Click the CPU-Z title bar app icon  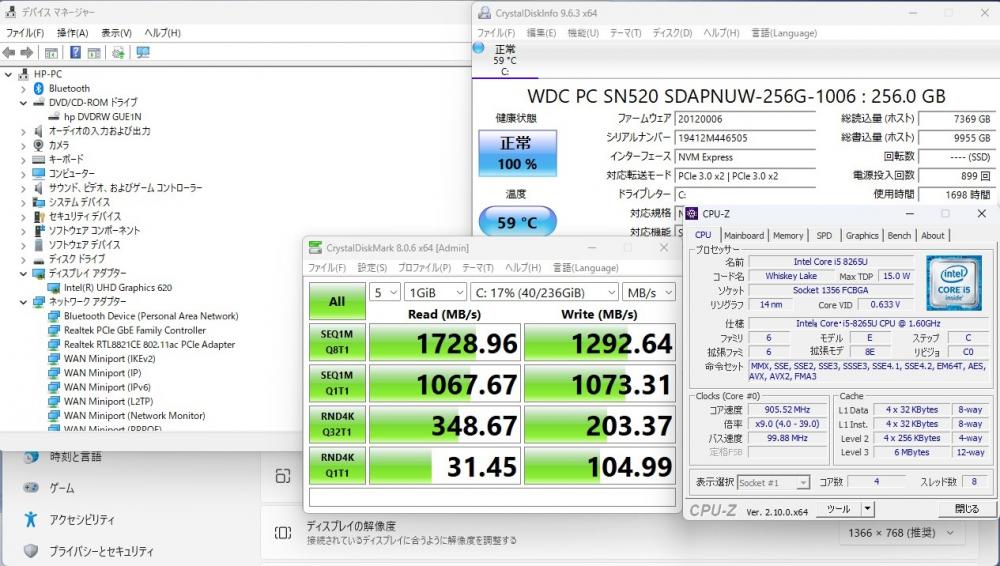point(691,214)
